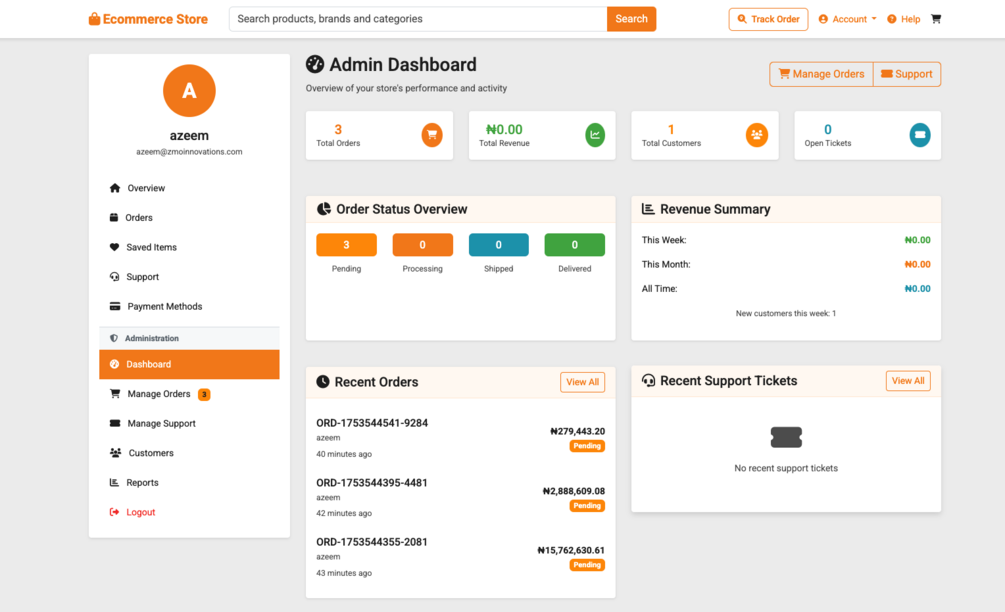Select the active Dashboard menu item
Viewport: 1005px width, 612px height.
tap(189, 364)
